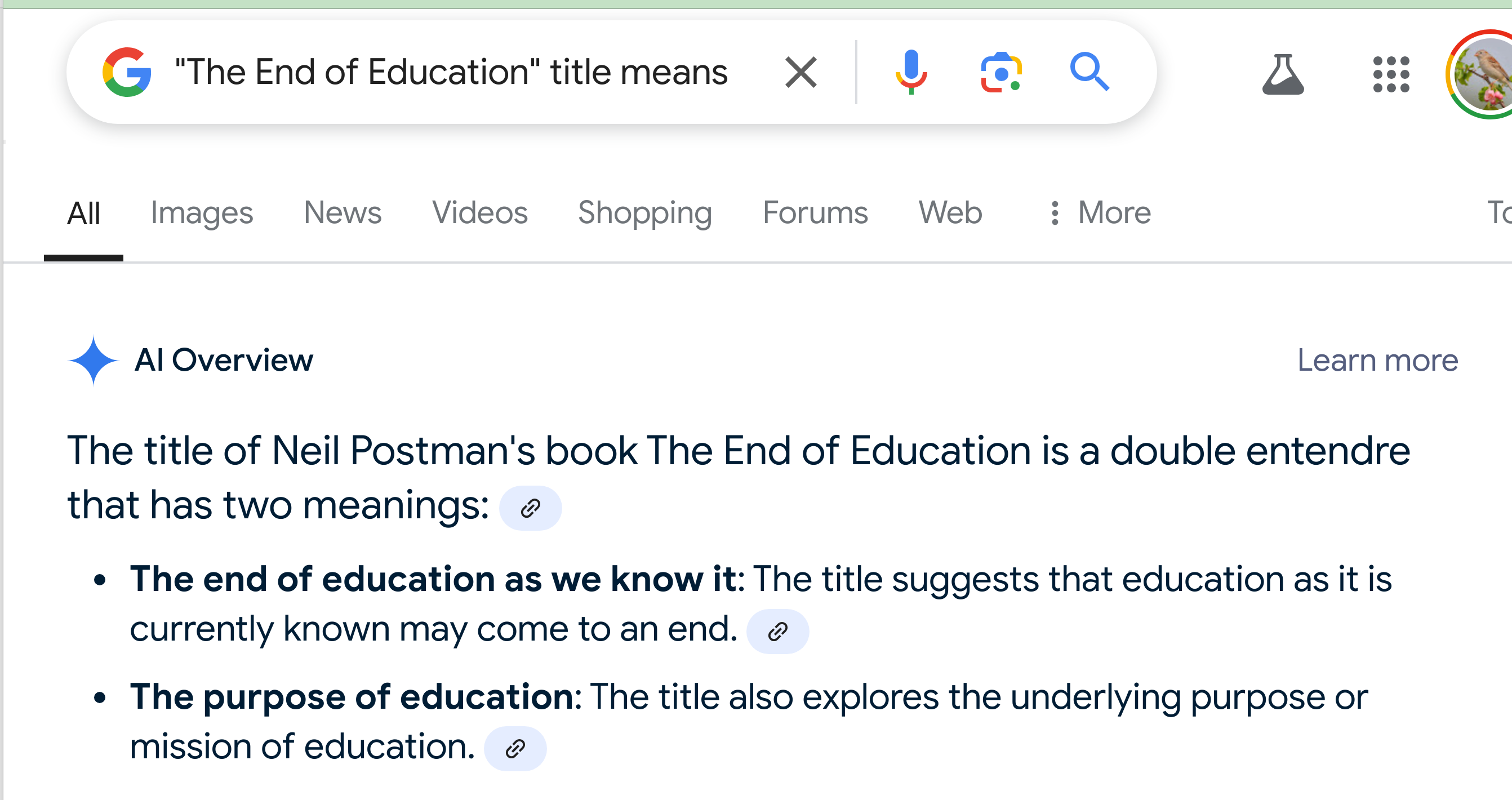Switch to the News tab
This screenshot has height=800, width=1512.
[x=343, y=212]
